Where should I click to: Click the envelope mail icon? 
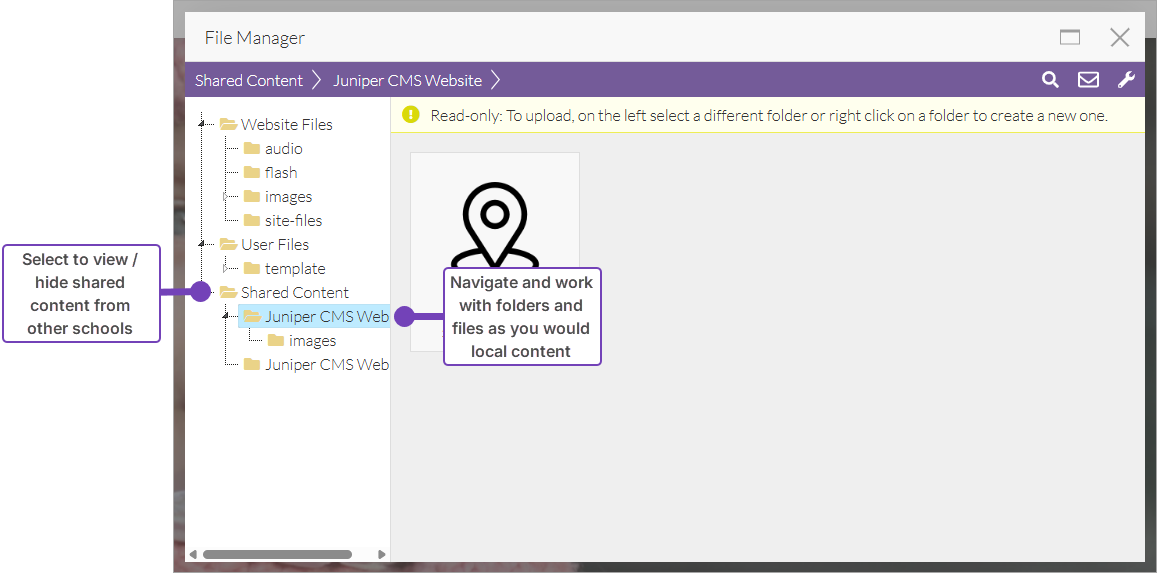coord(1088,80)
